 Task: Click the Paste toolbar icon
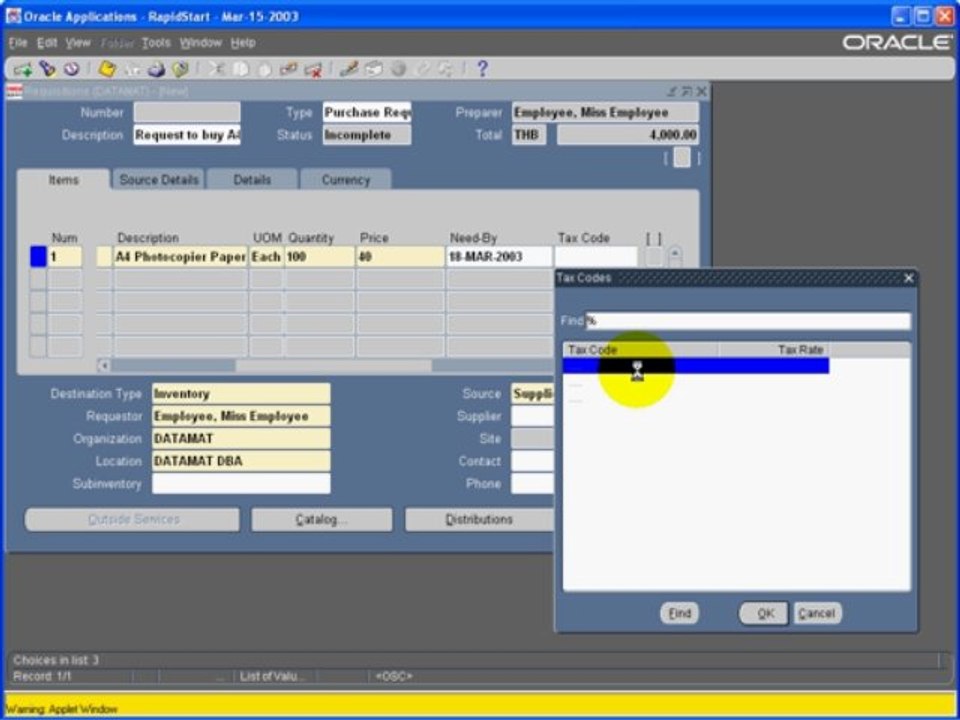pyautogui.click(x=264, y=69)
